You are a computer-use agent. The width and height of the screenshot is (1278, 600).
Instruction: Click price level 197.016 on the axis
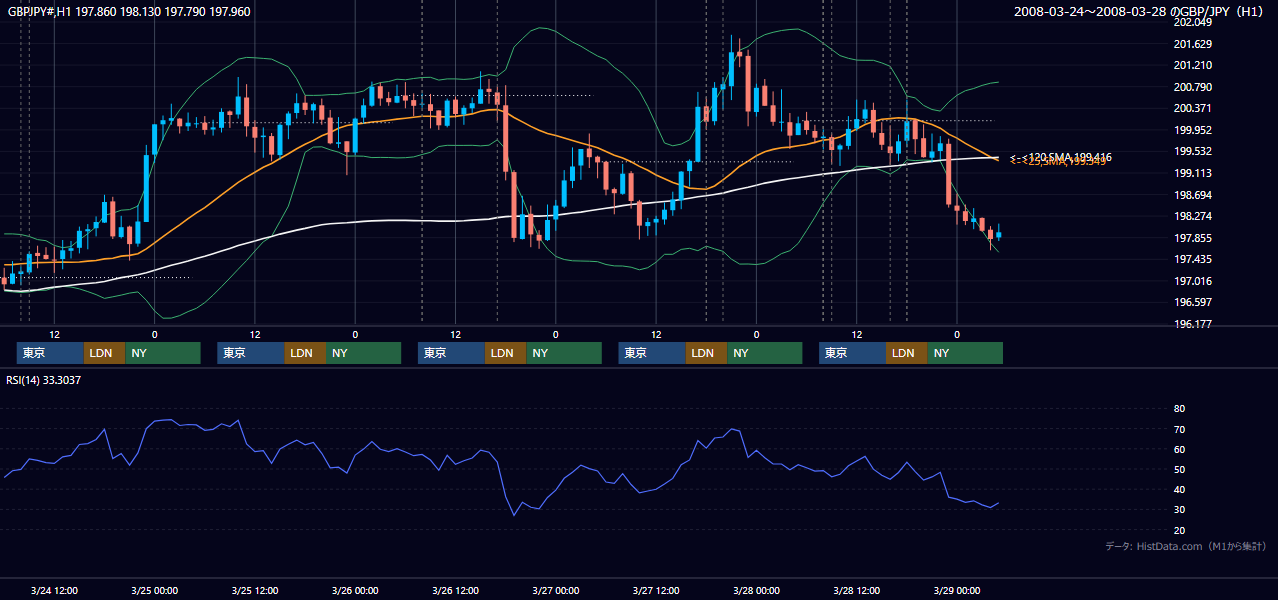1194,281
